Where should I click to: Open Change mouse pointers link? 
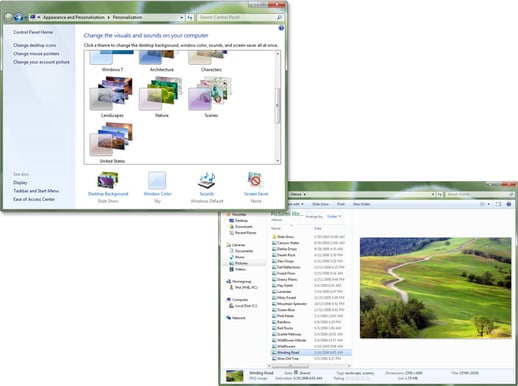click(x=36, y=54)
